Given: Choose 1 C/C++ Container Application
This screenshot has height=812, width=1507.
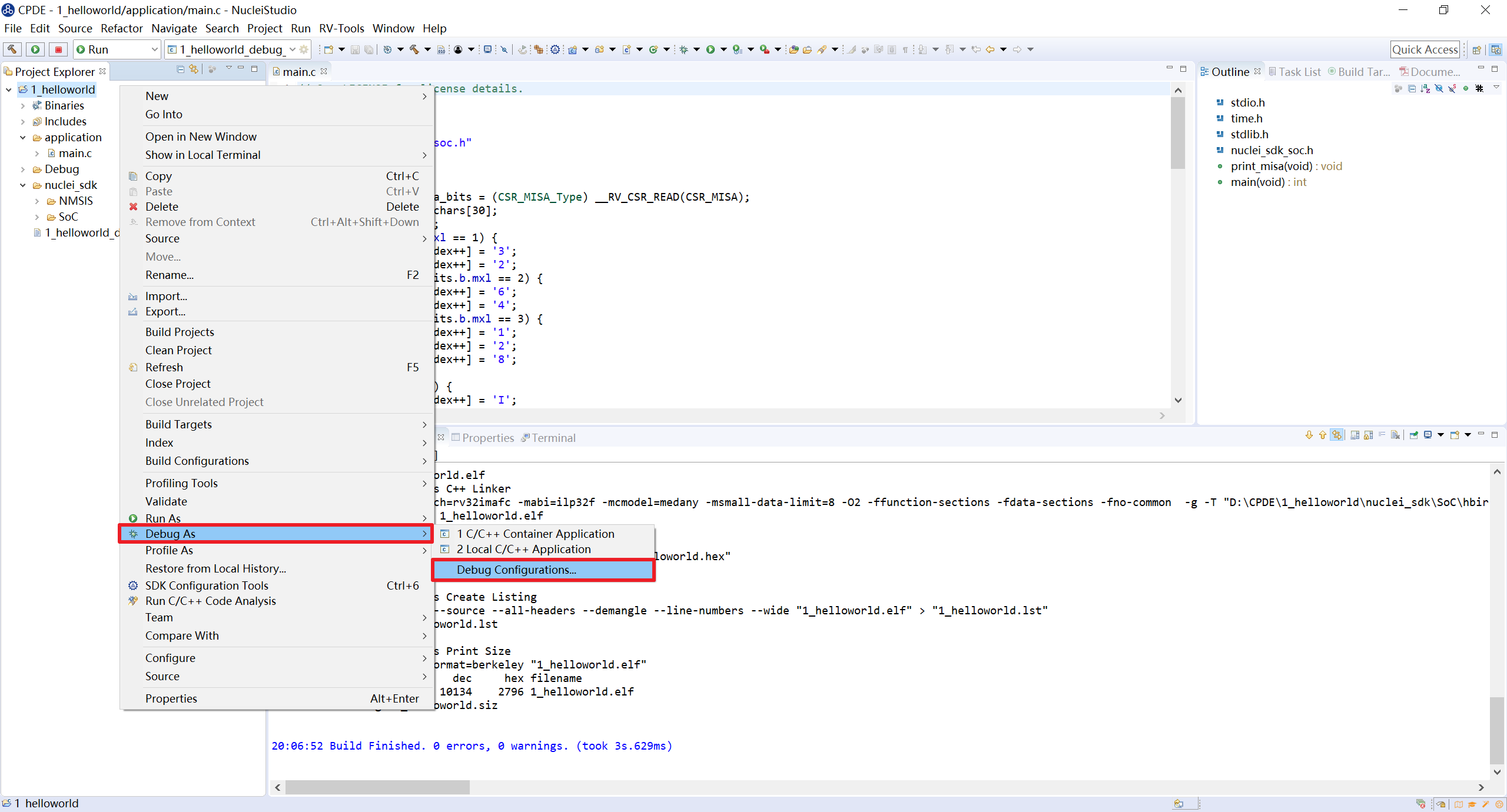Looking at the screenshot, I should point(543,534).
